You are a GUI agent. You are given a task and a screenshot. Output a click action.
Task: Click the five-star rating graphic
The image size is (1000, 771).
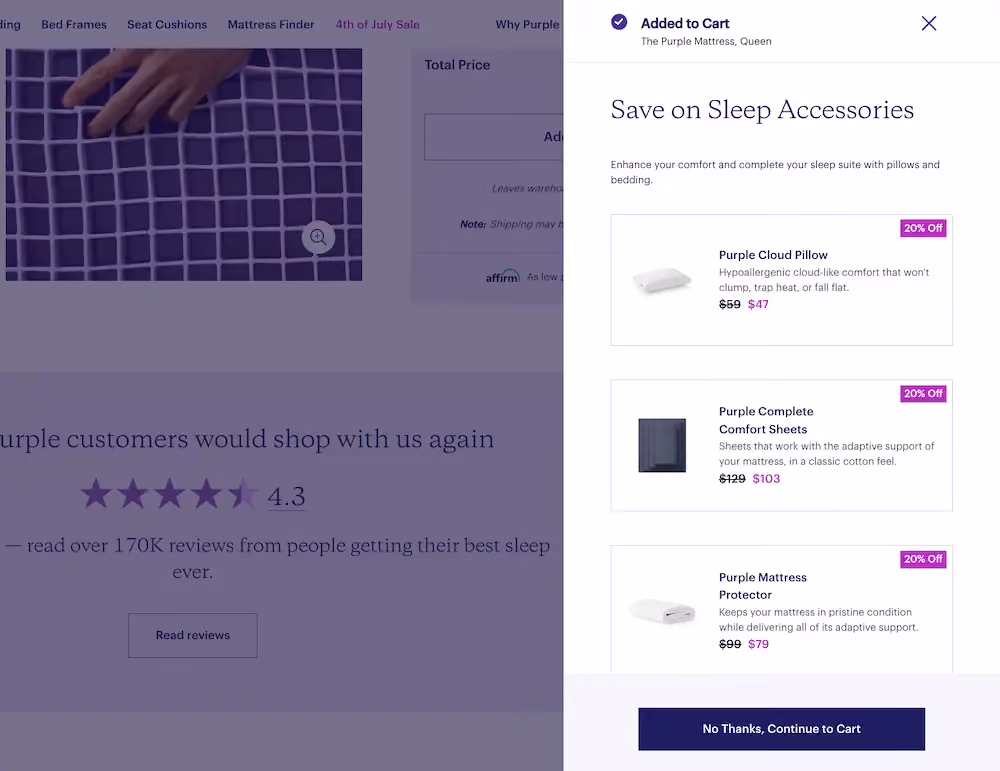(170, 494)
